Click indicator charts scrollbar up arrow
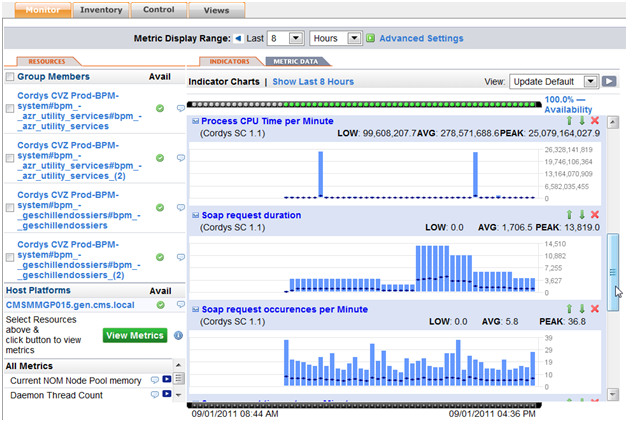 click(613, 122)
